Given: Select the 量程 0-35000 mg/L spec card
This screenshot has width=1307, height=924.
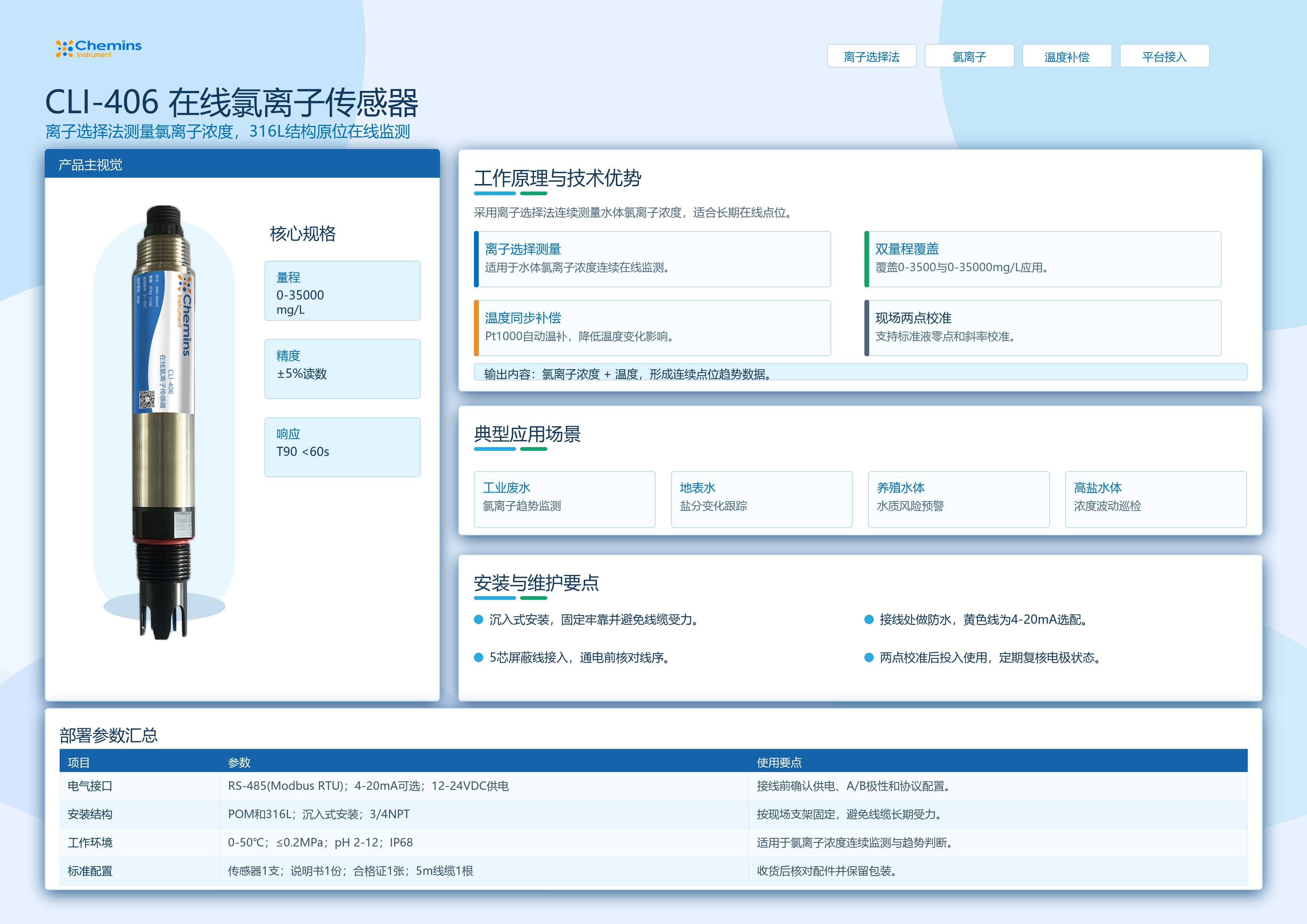Looking at the screenshot, I should click(x=342, y=291).
